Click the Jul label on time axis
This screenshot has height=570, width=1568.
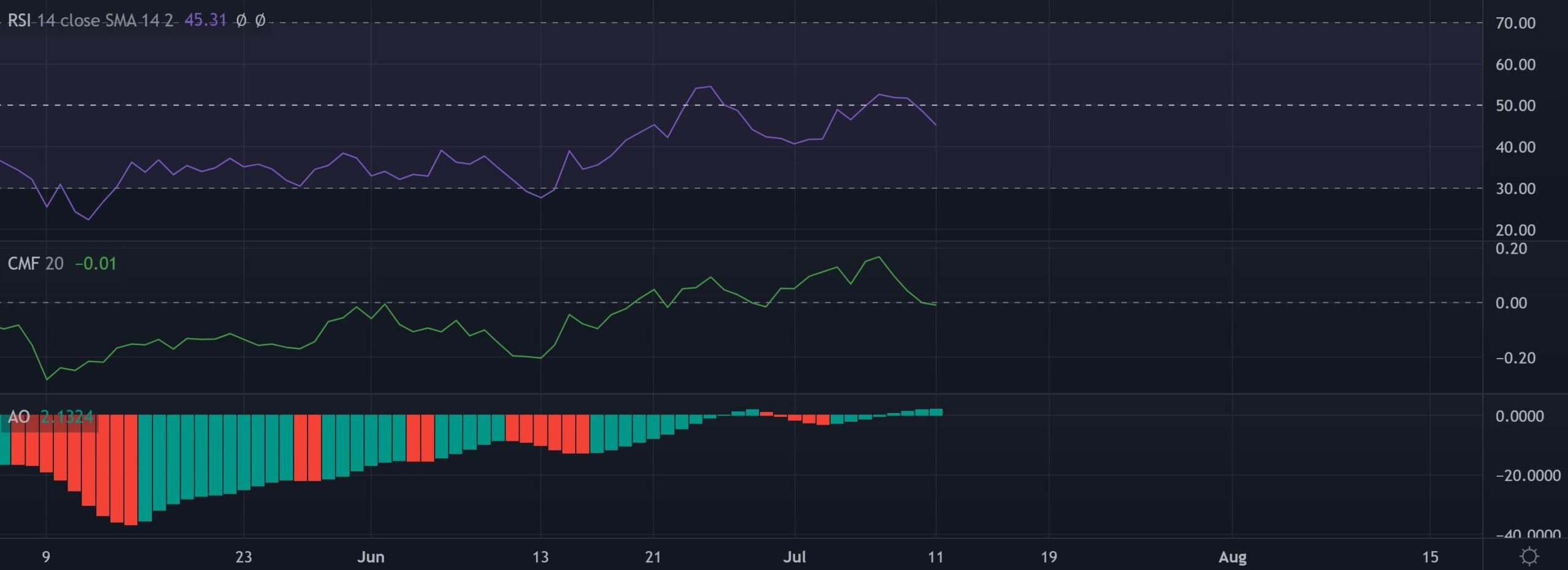[794, 557]
